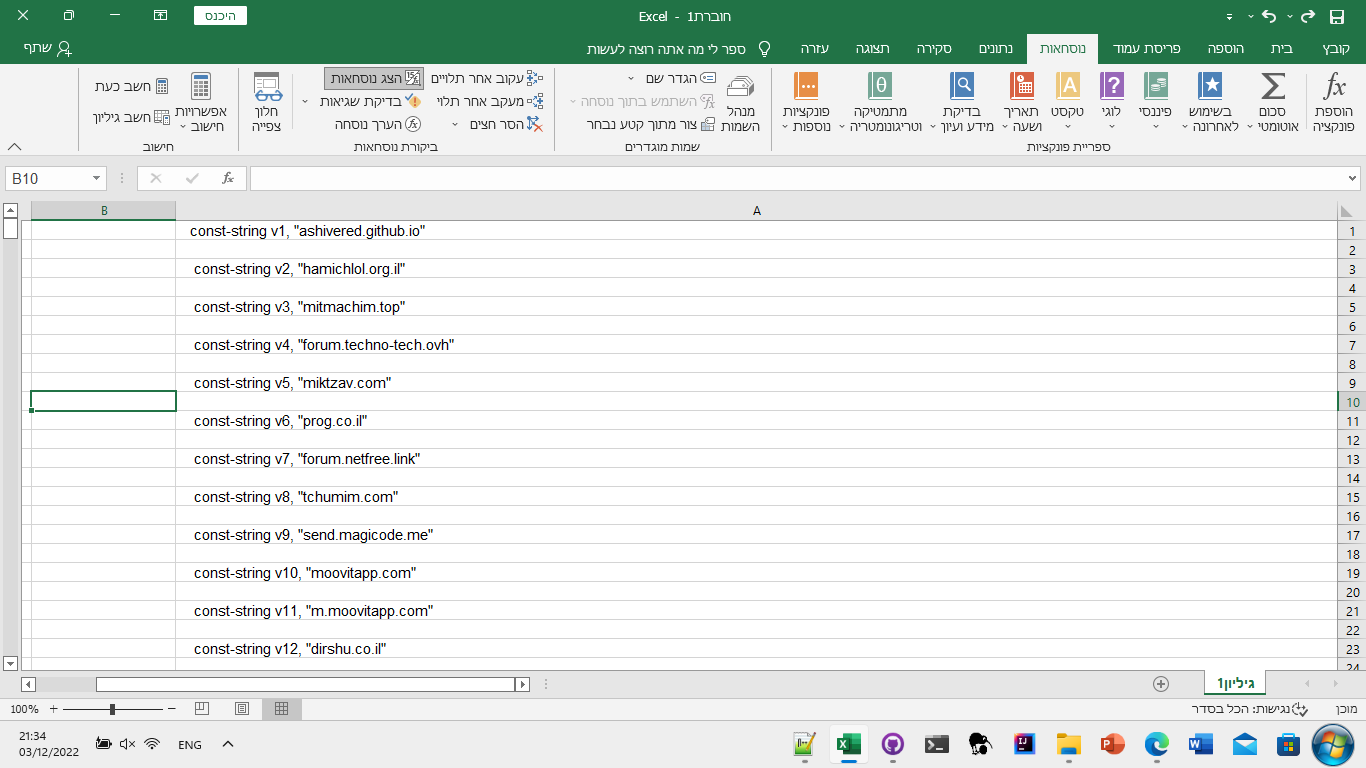Image resolution: width=1366 pixels, height=768 pixels.
Task: Open the Financial (פיננסי) functions library
Action: click(1155, 102)
